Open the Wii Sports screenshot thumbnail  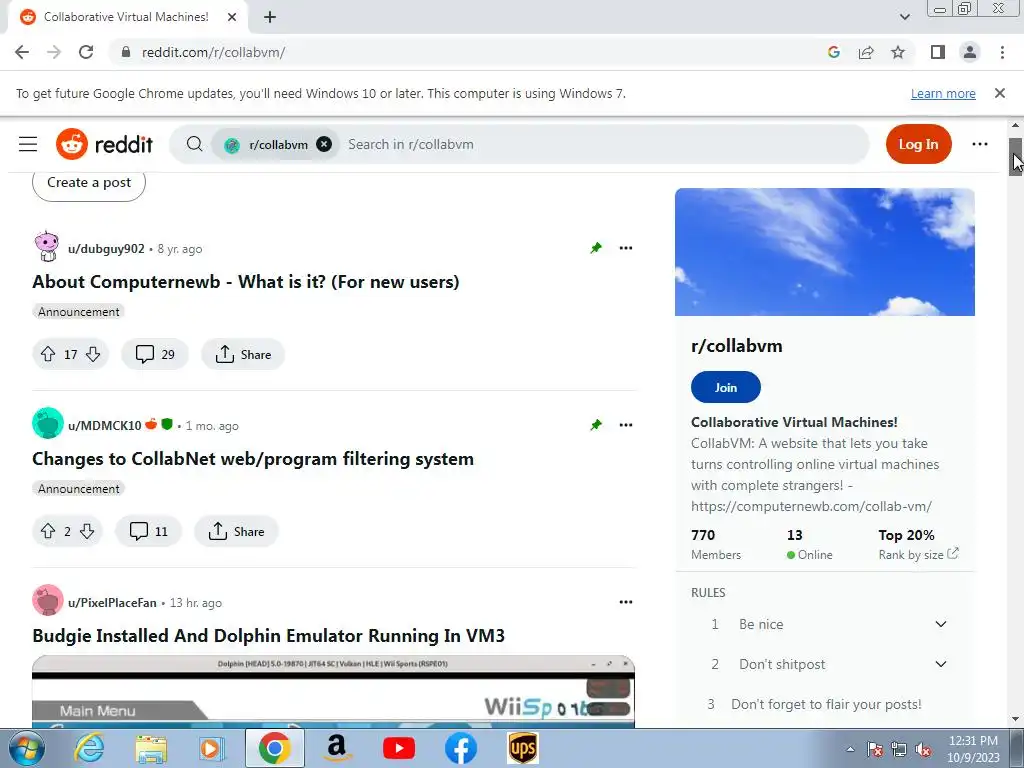(x=333, y=692)
